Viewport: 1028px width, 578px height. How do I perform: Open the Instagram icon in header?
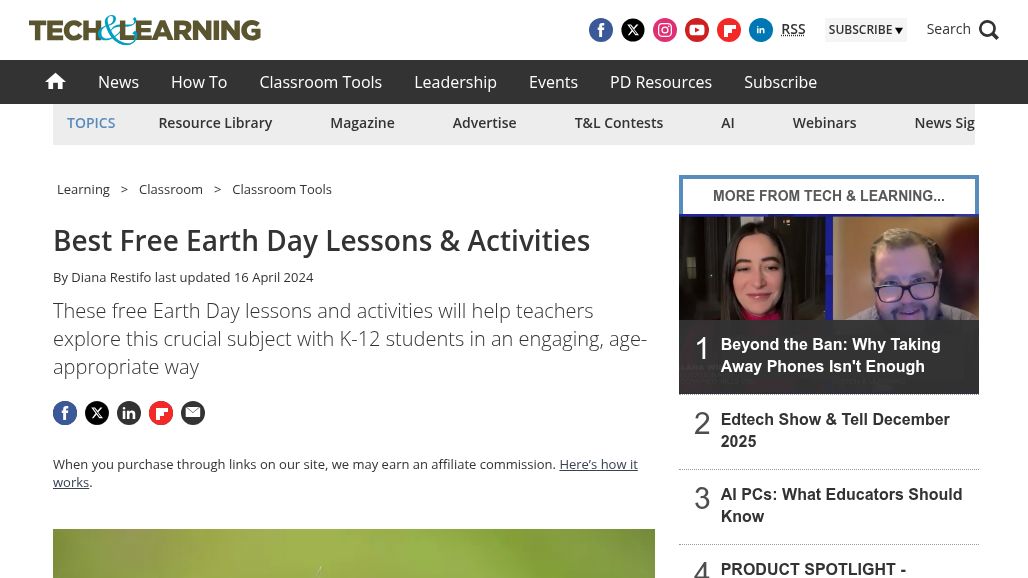point(665,30)
